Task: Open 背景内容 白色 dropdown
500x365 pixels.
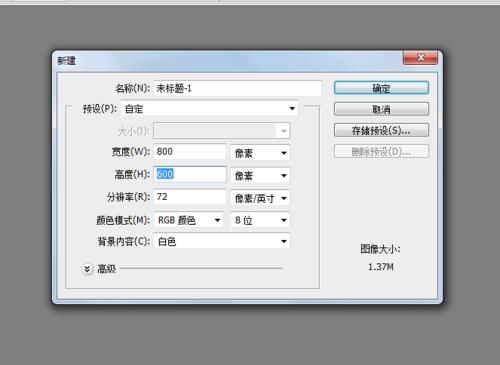Action: (222, 241)
